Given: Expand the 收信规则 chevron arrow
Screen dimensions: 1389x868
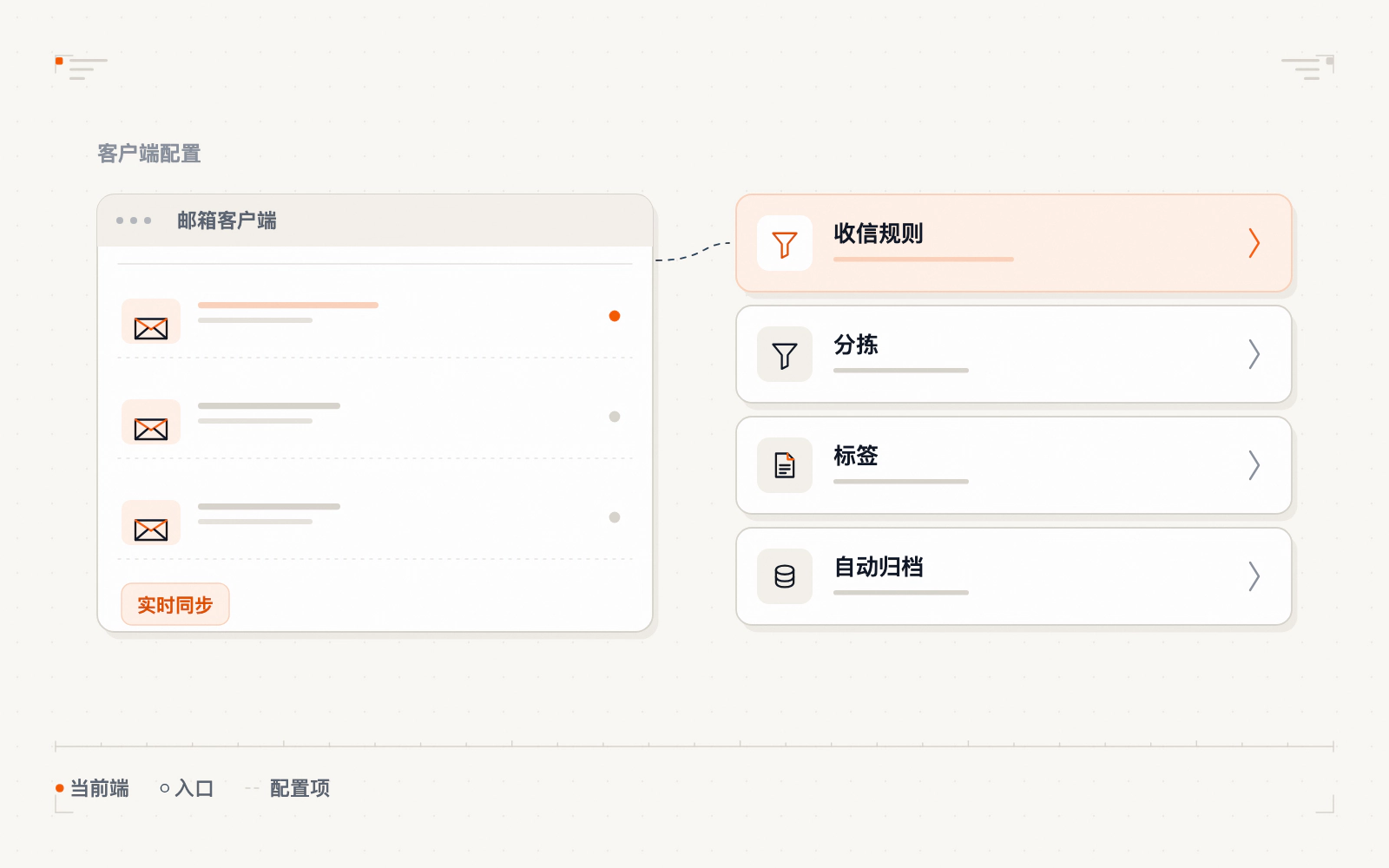Looking at the screenshot, I should [x=1254, y=243].
